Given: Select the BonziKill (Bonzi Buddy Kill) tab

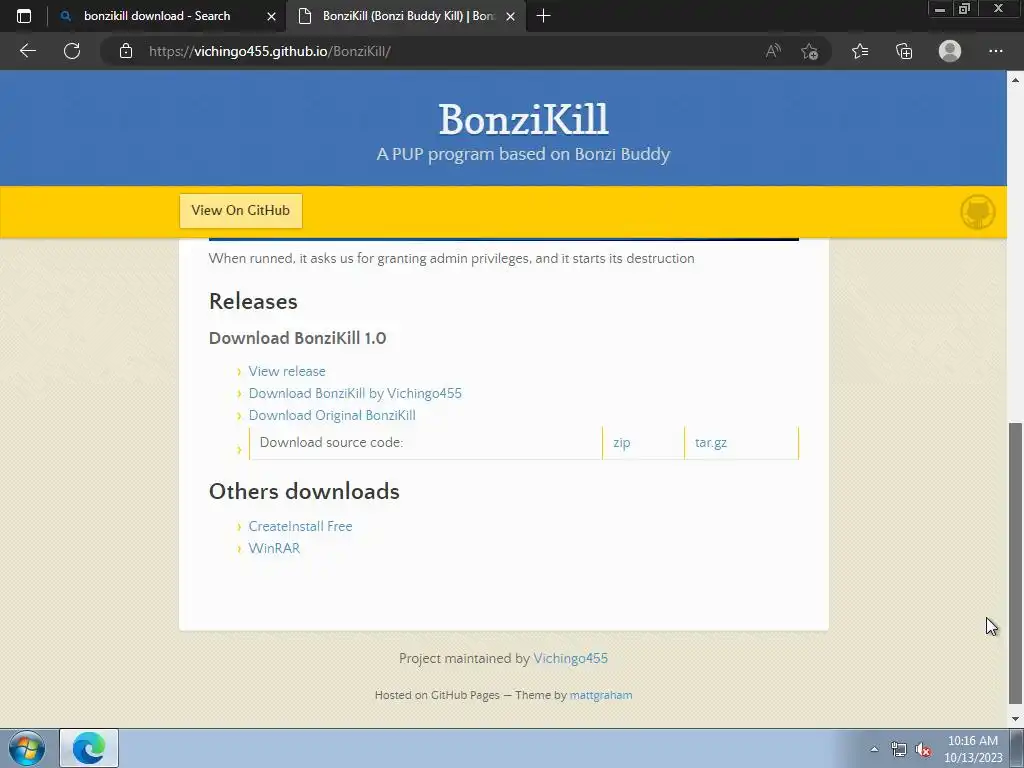Looking at the screenshot, I should (x=406, y=16).
